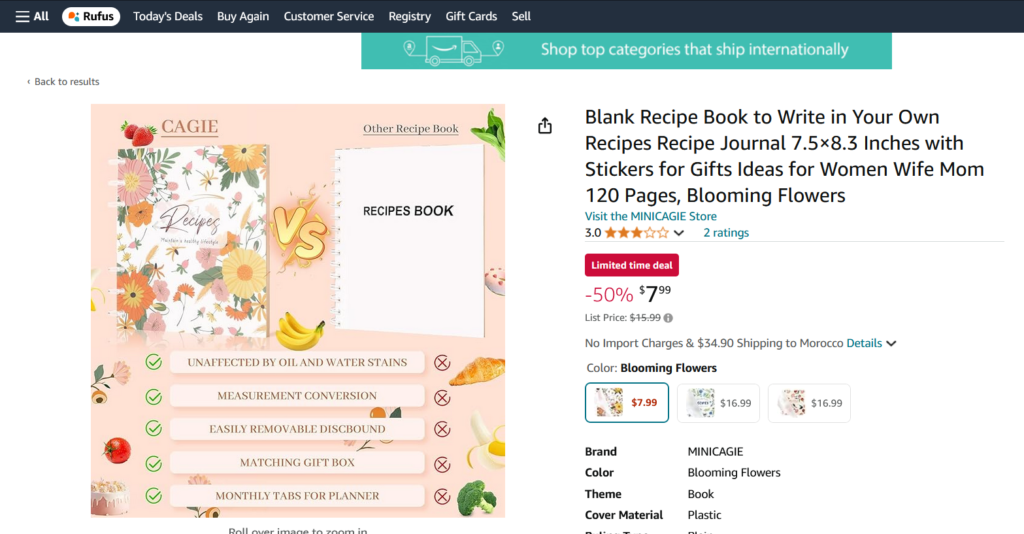Click the star rating icons
This screenshot has height=534, width=1024.
636,233
